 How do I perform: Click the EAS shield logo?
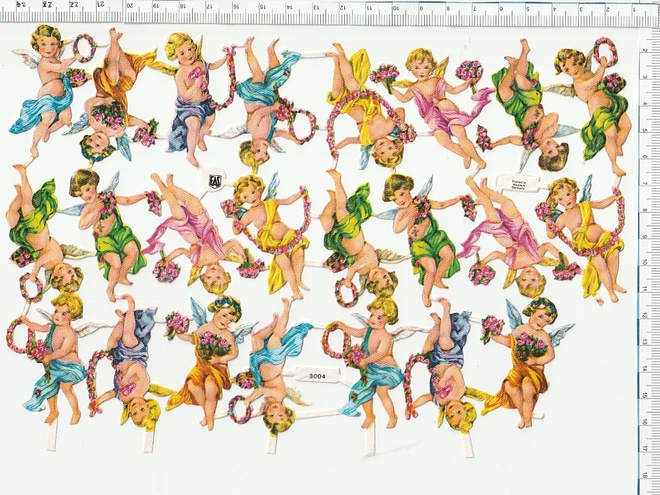coord(214,180)
